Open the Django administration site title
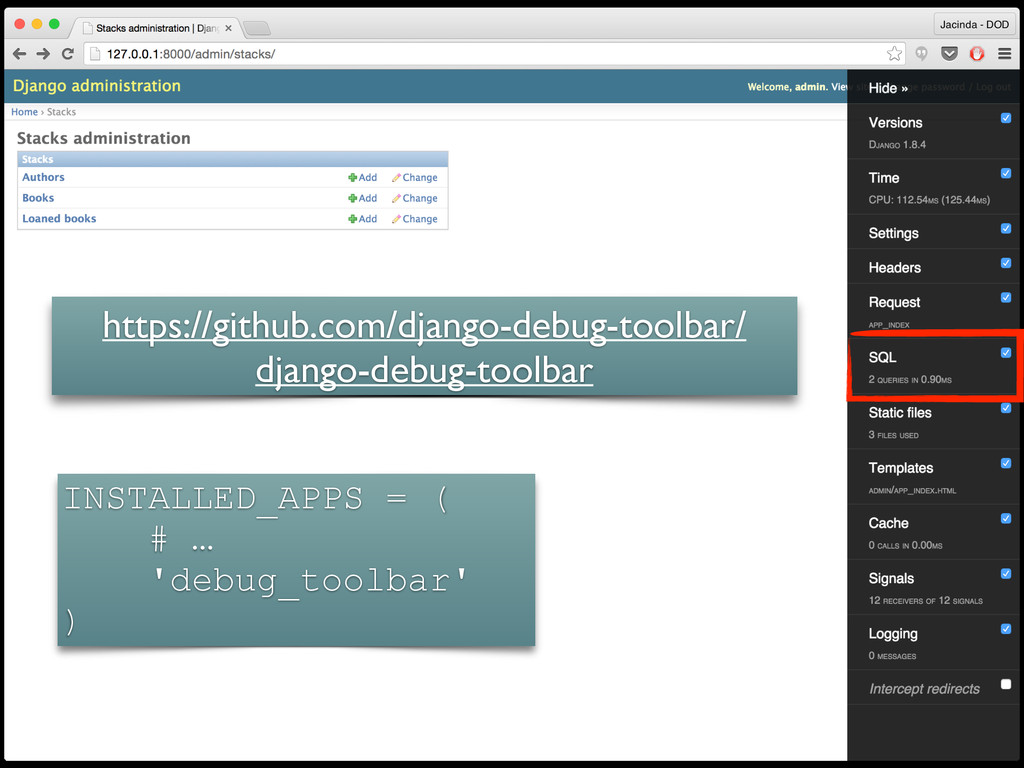Screen dimensions: 1024x768 pyautogui.click(x=97, y=86)
